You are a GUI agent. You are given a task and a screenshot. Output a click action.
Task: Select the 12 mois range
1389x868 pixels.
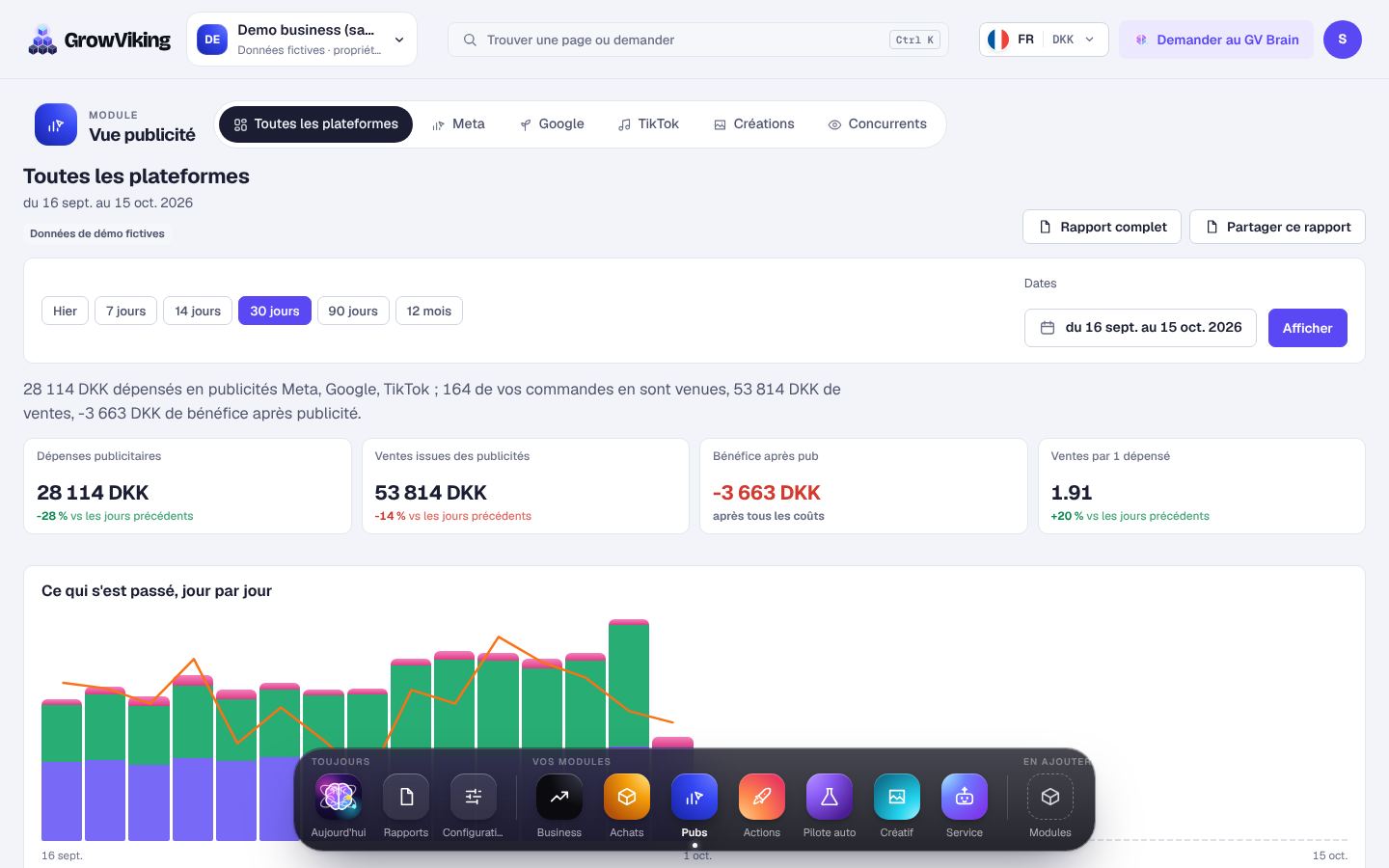click(x=429, y=311)
